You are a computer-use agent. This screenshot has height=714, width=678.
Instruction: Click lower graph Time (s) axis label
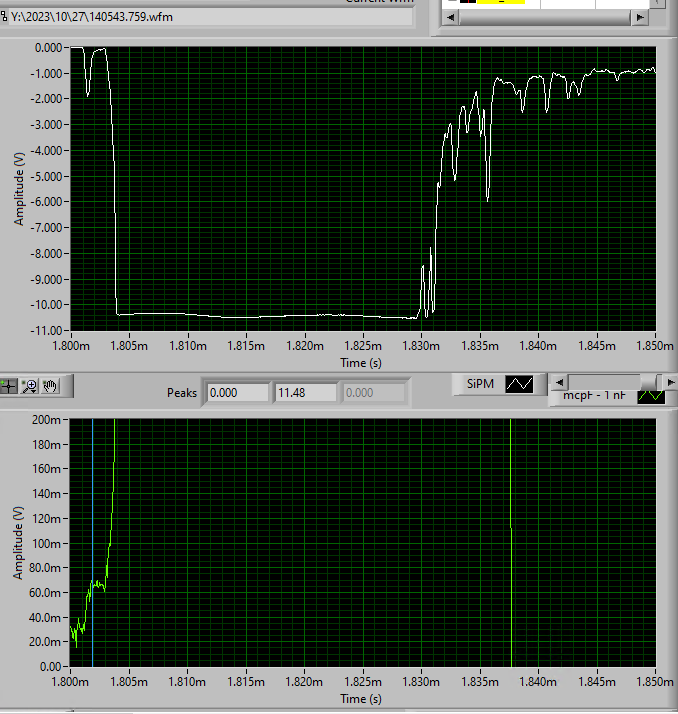tap(361, 699)
